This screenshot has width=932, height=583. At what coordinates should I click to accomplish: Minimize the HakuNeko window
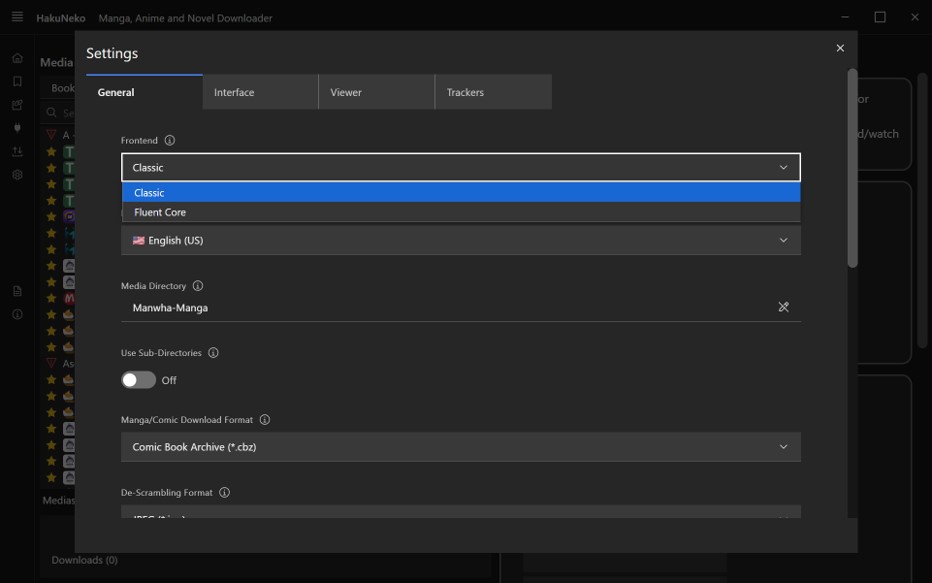[845, 17]
